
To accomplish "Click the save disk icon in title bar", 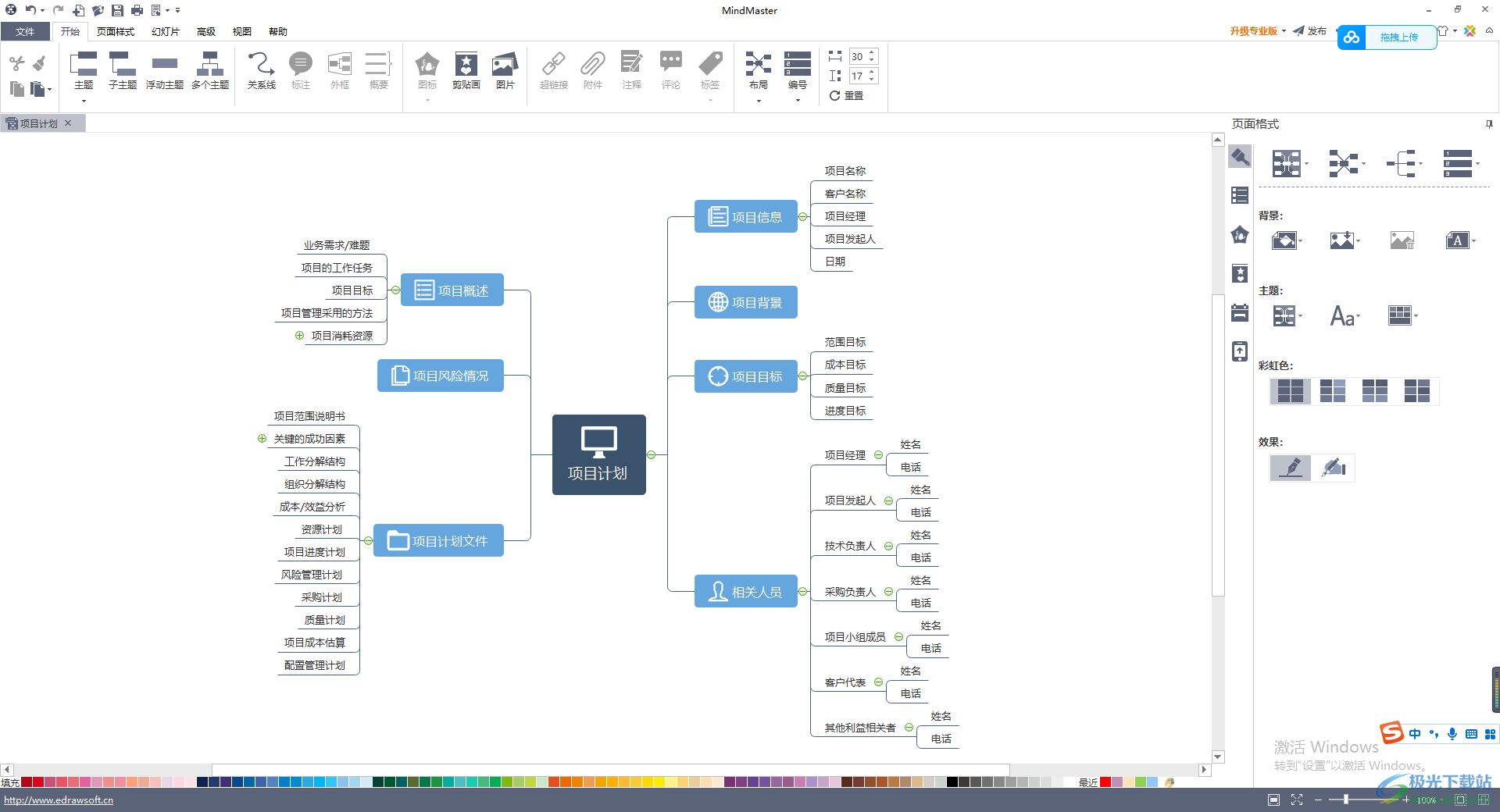I will point(117,10).
